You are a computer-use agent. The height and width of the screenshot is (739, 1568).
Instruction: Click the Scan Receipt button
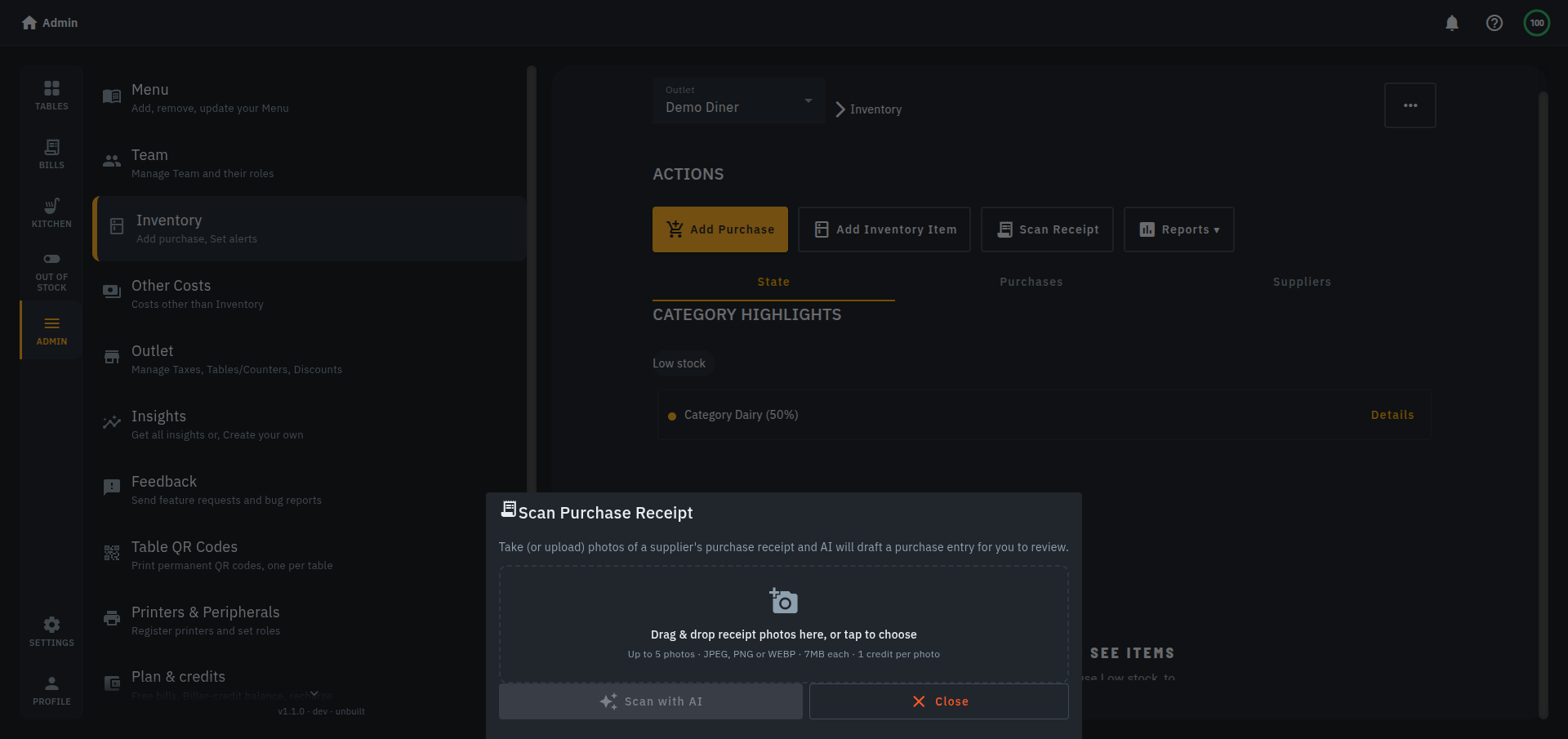(1048, 229)
